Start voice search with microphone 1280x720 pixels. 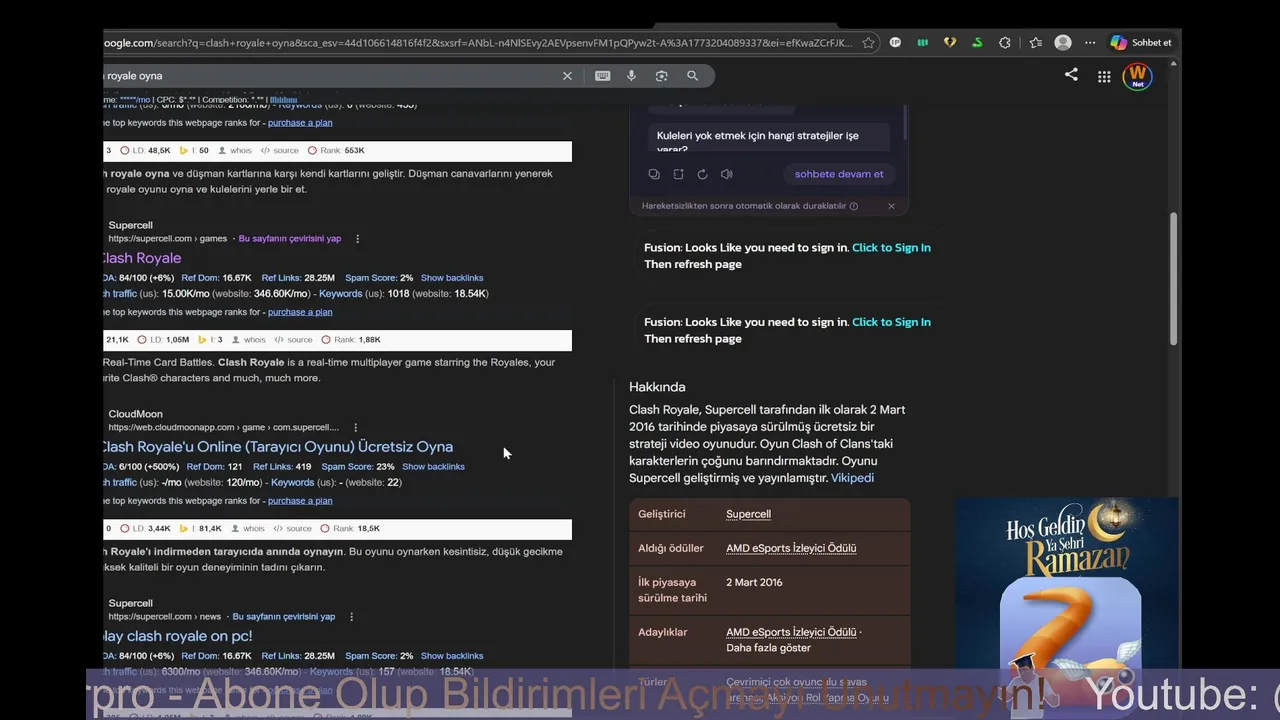coord(631,76)
